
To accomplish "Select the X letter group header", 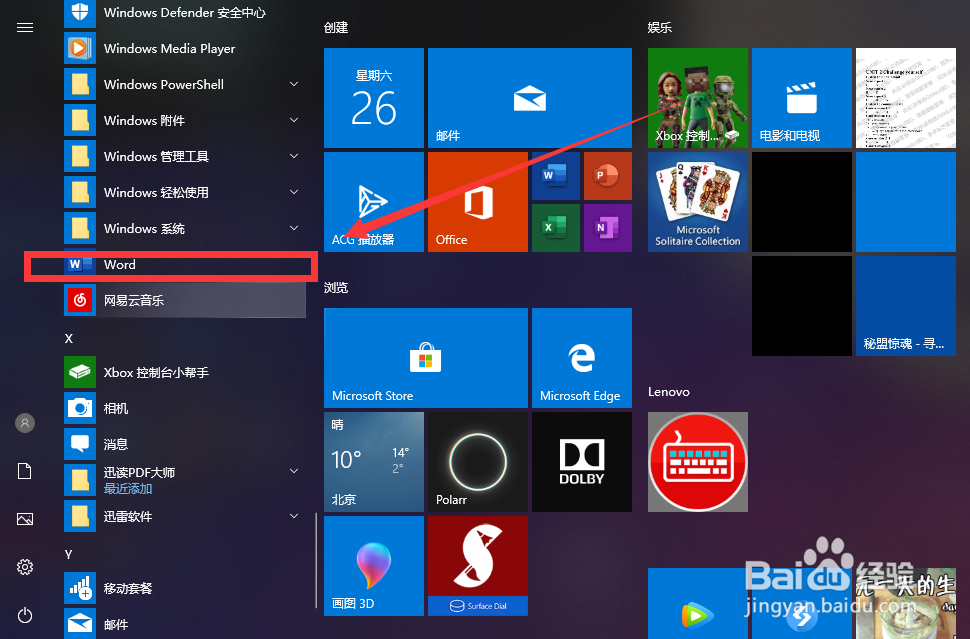I will click(69, 338).
